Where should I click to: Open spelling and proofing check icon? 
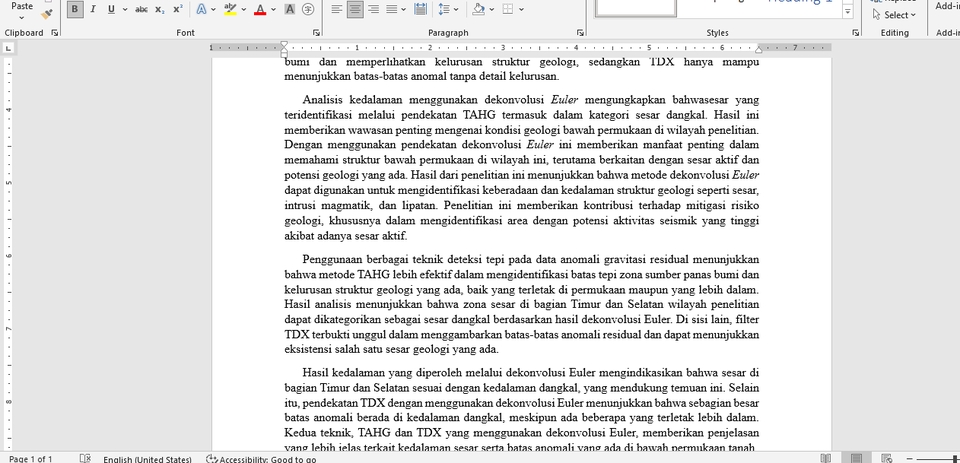(x=85, y=459)
